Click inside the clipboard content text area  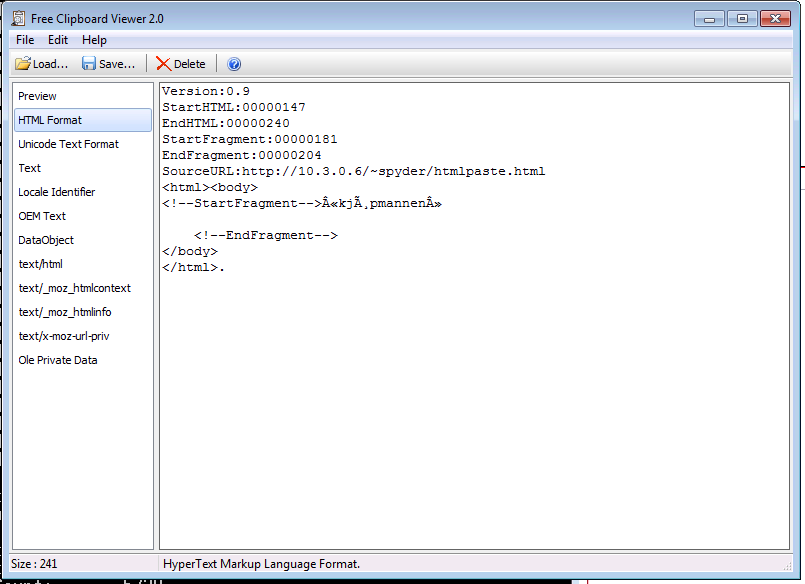coord(475,400)
